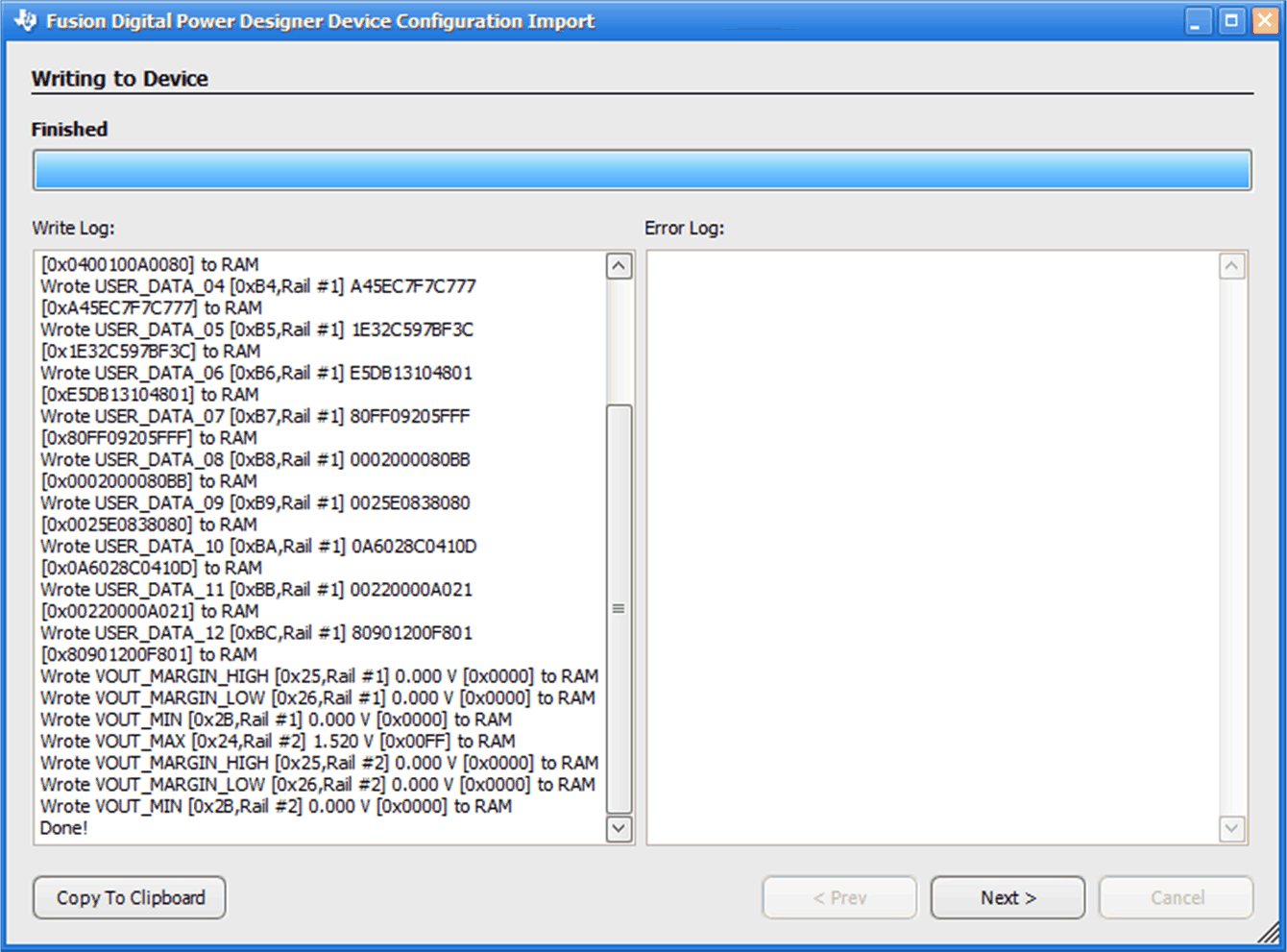Image resolution: width=1287 pixels, height=952 pixels.
Task: Click inside the empty Error Log box
Action: [933, 548]
